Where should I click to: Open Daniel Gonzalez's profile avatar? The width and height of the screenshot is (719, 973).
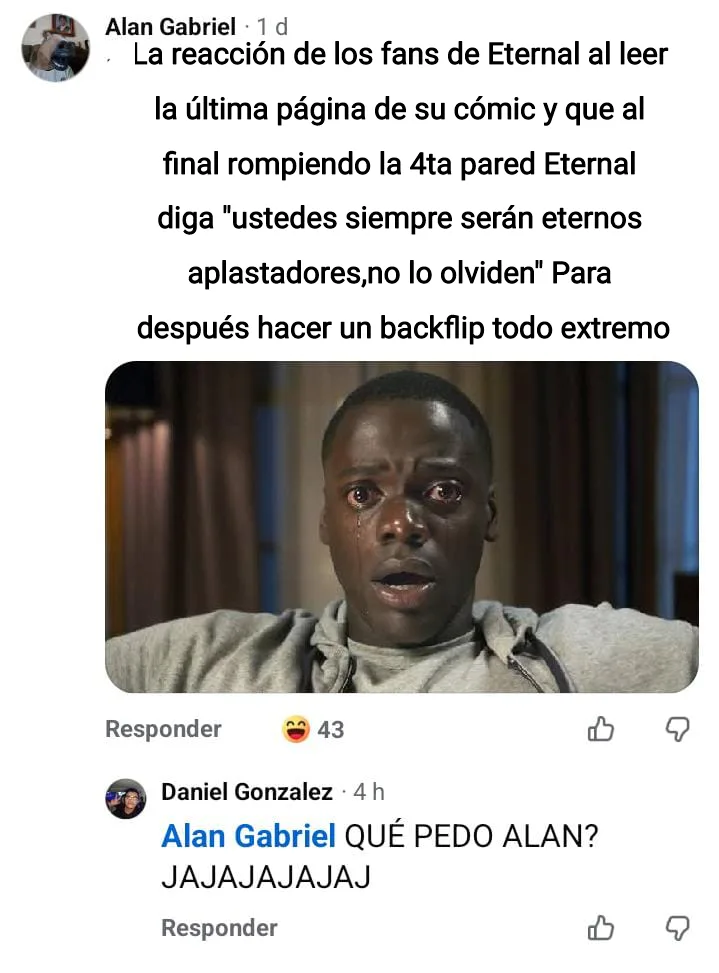click(126, 799)
